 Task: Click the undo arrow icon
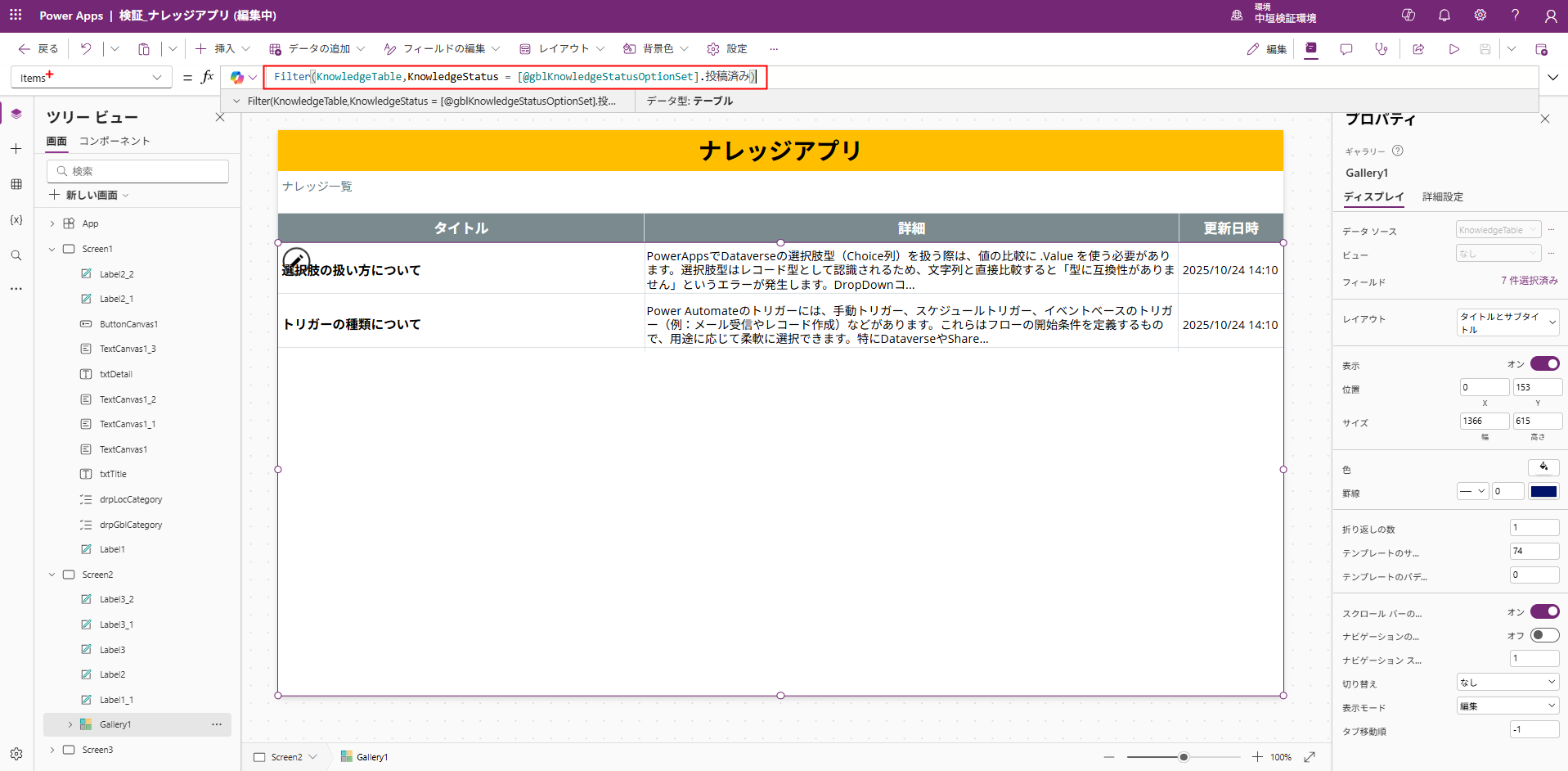(86, 49)
